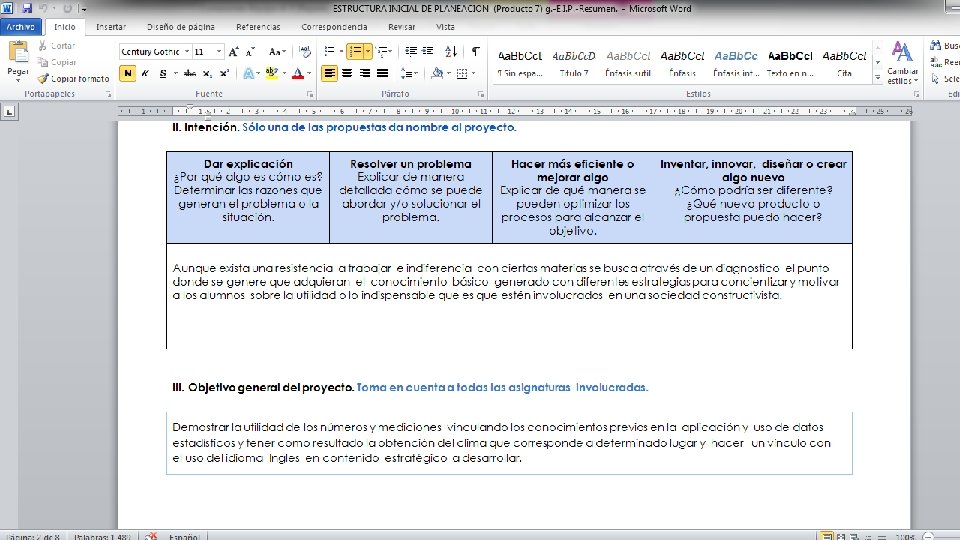Viewport: 960px width, 540px height.
Task: Apply the yellow highlight color
Action: pos(272,73)
